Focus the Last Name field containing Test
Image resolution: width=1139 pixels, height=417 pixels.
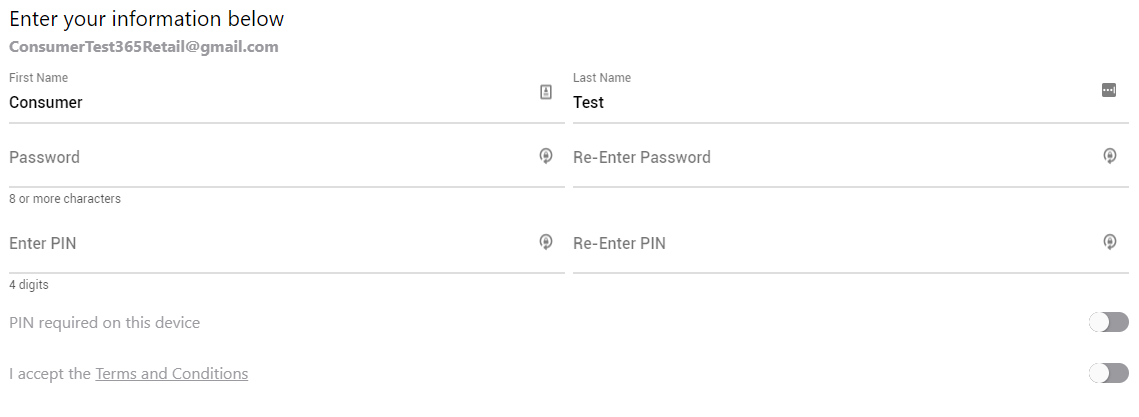coord(830,102)
